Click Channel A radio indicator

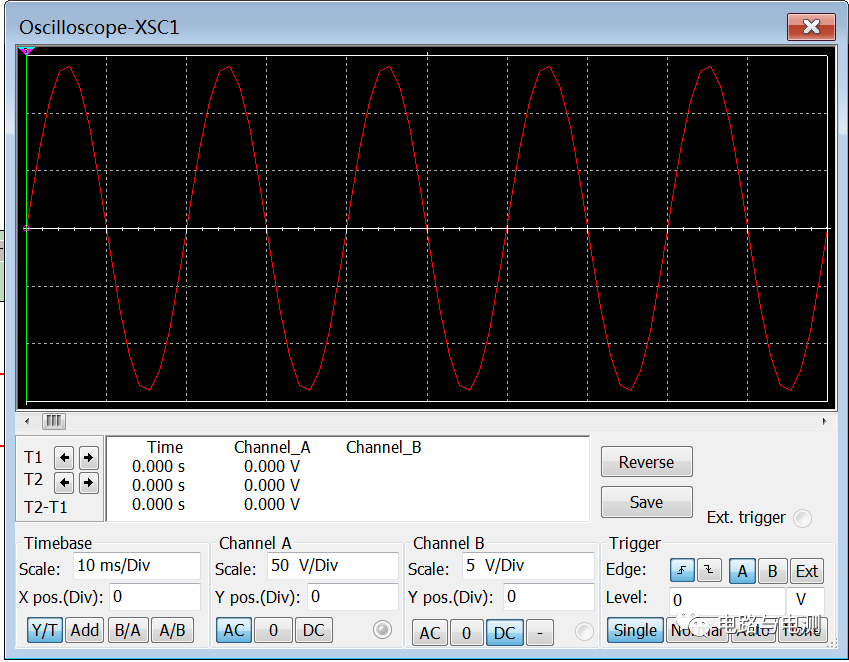click(382, 630)
